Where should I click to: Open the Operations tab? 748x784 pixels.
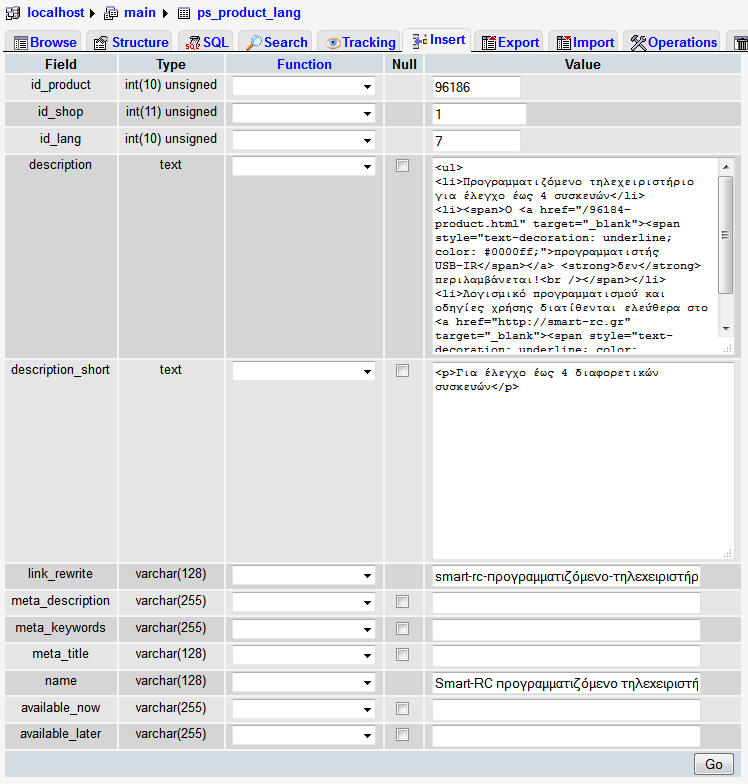pyautogui.click(x=674, y=42)
